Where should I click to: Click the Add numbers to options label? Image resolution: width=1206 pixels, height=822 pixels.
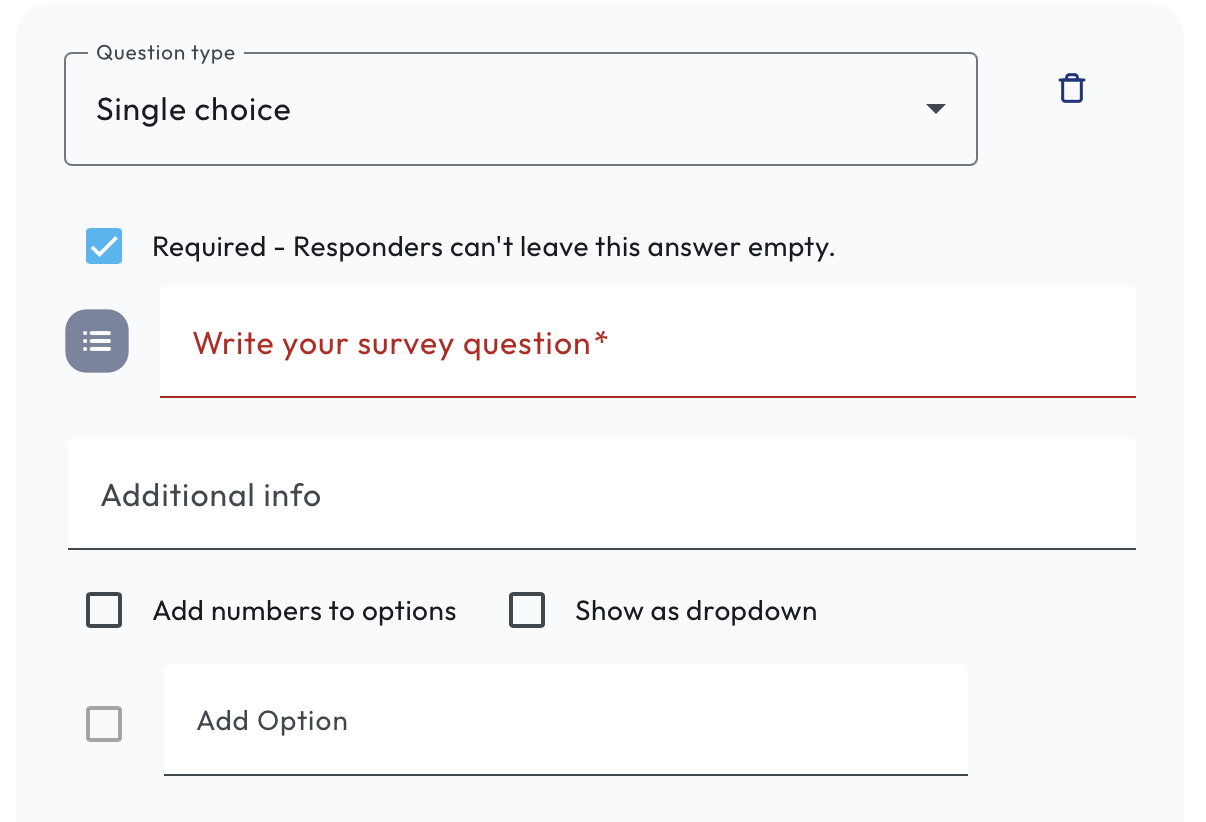click(x=304, y=611)
